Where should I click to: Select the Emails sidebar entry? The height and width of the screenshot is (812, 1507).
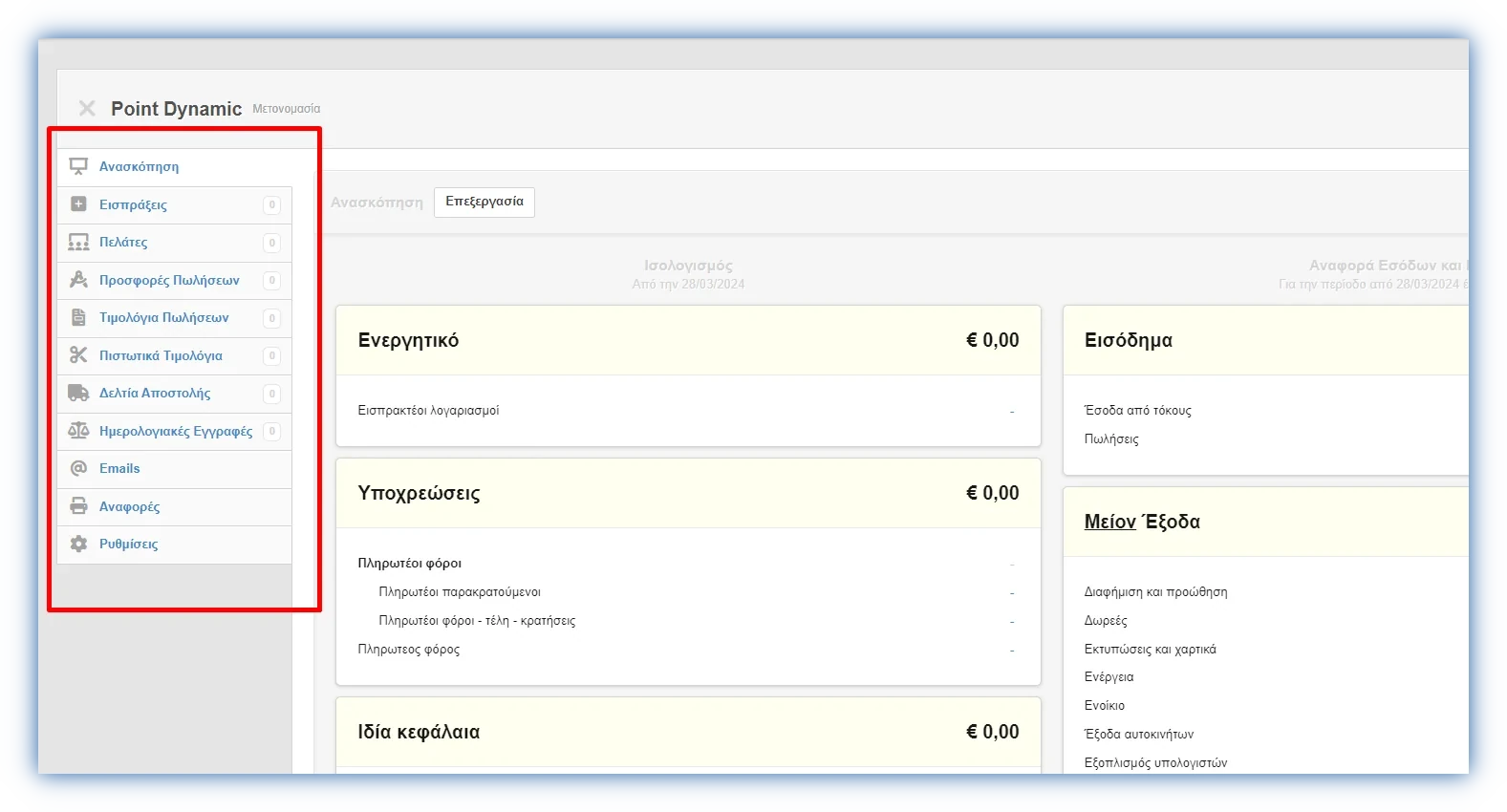[119, 468]
